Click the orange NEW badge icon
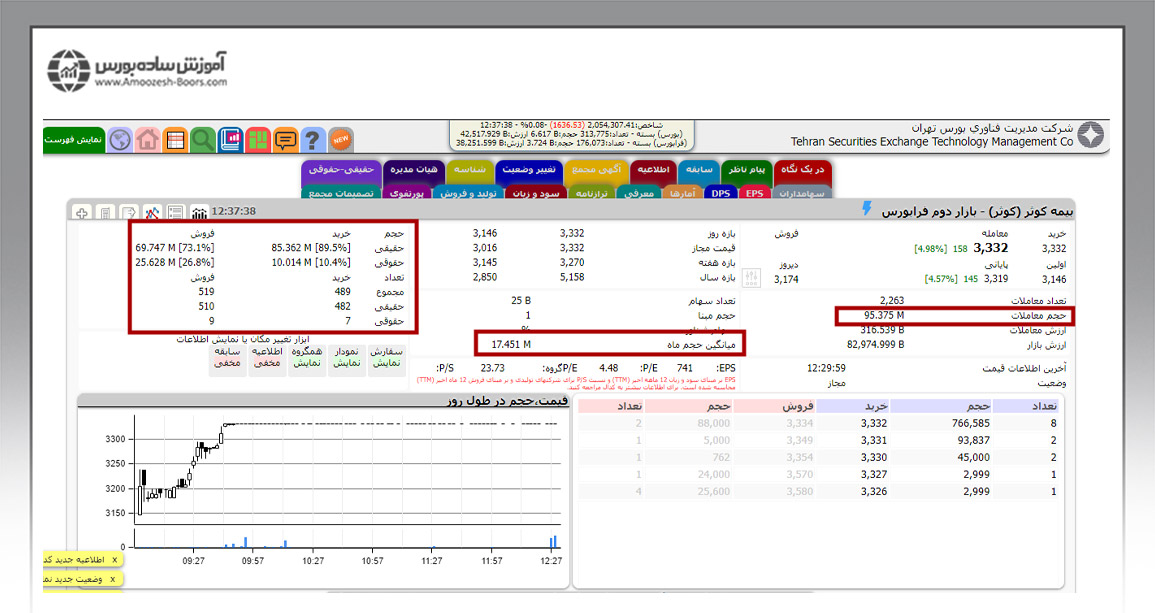Image resolution: width=1155 pixels, height=613 pixels. click(341, 140)
